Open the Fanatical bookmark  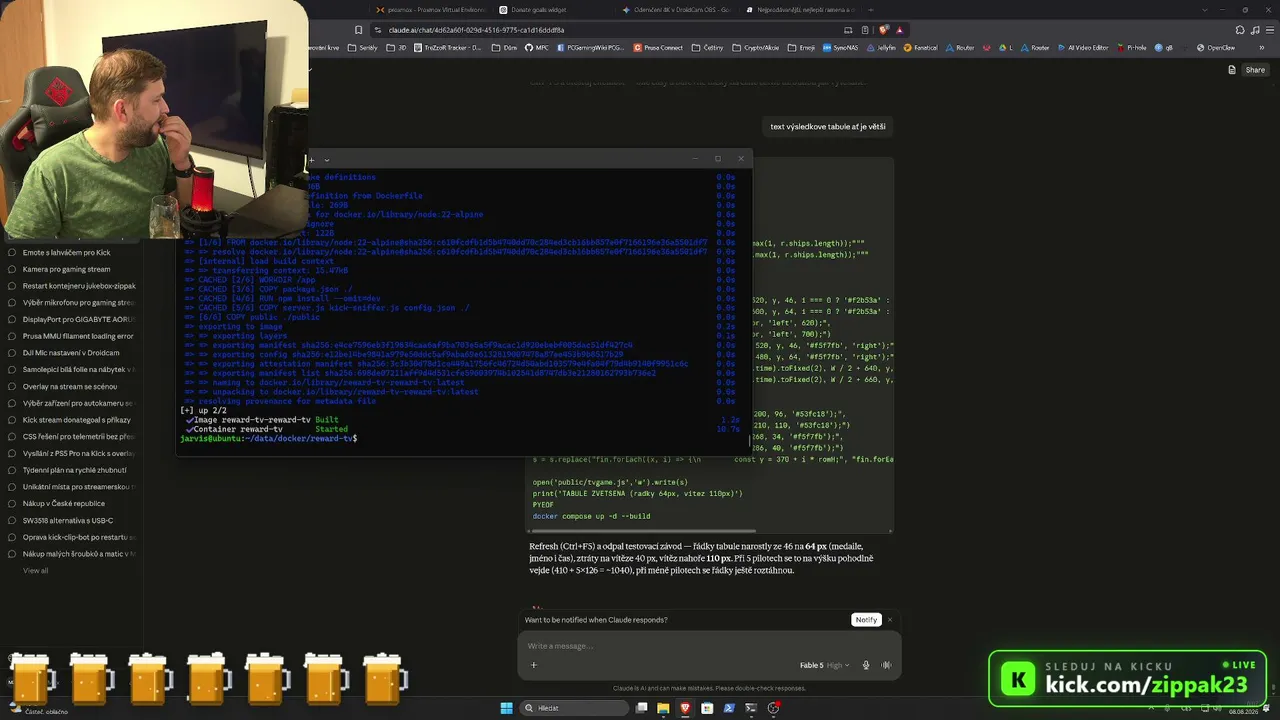pyautogui.click(x=921, y=48)
